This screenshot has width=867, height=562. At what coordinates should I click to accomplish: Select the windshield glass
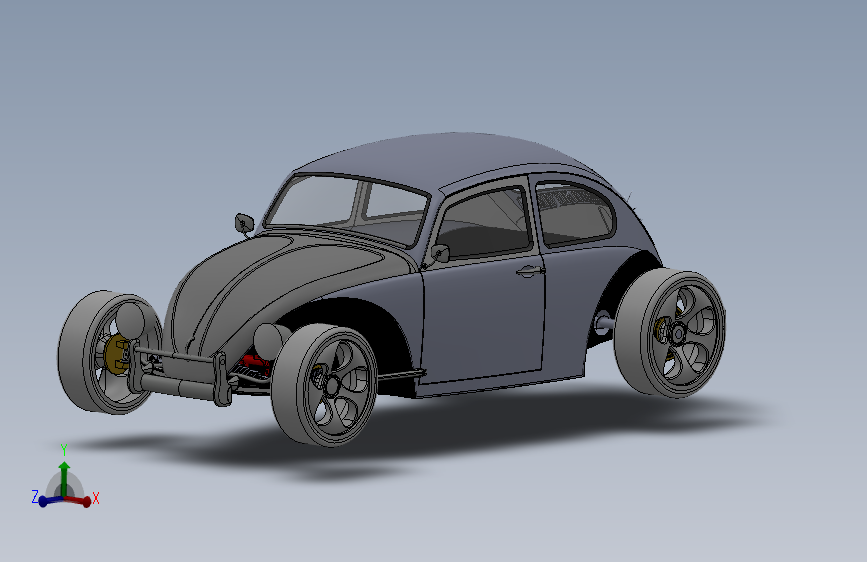tap(347, 209)
